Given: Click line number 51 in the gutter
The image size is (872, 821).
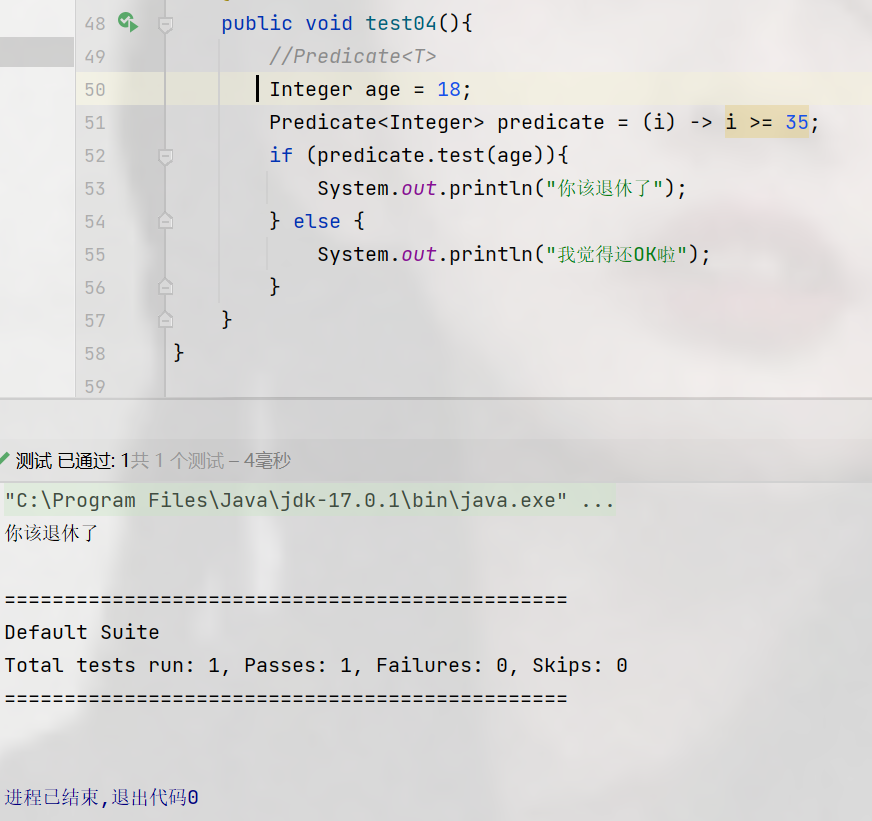Looking at the screenshot, I should [x=95, y=122].
